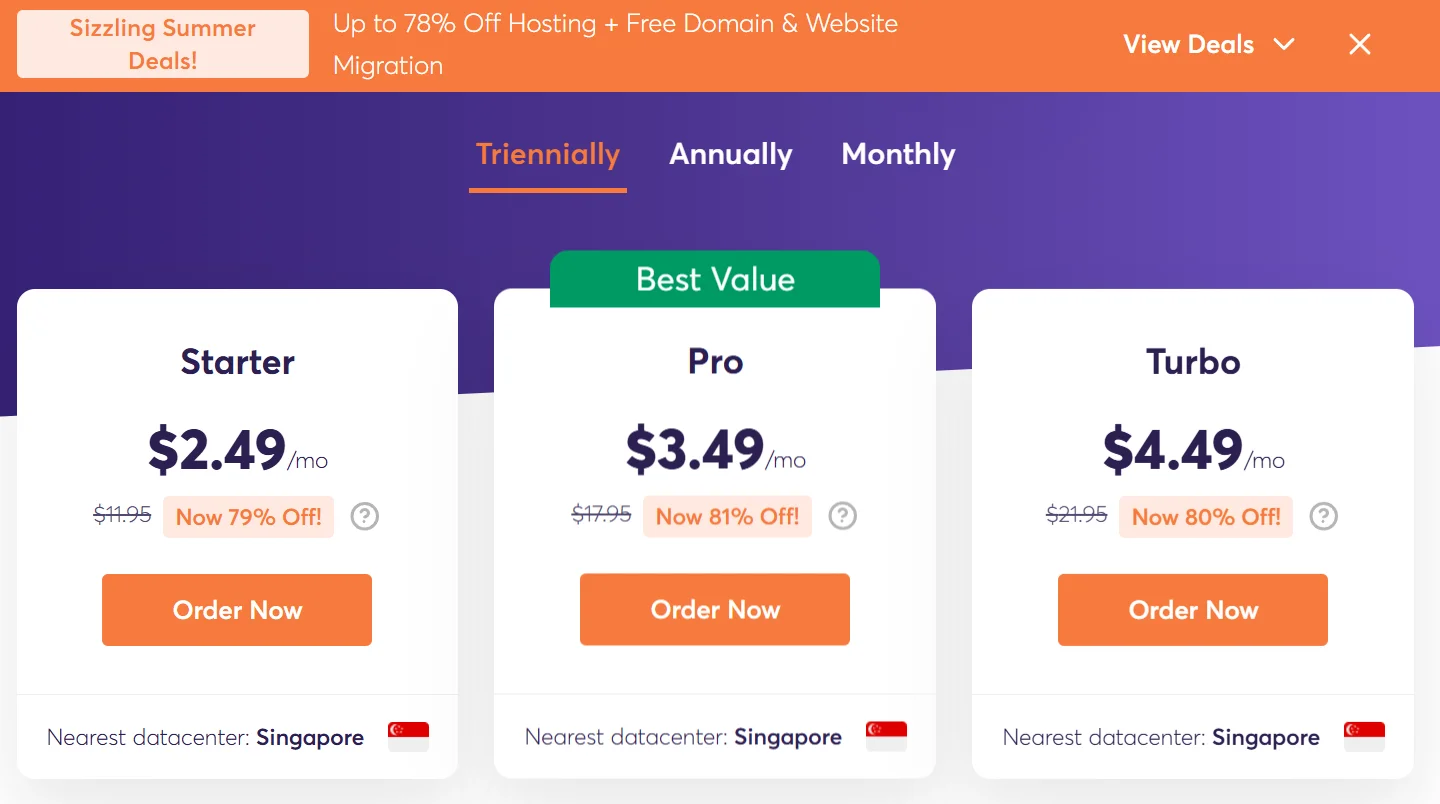This screenshot has width=1440, height=804.
Task: Click the help icon on Turbo plan
Action: (x=1324, y=516)
